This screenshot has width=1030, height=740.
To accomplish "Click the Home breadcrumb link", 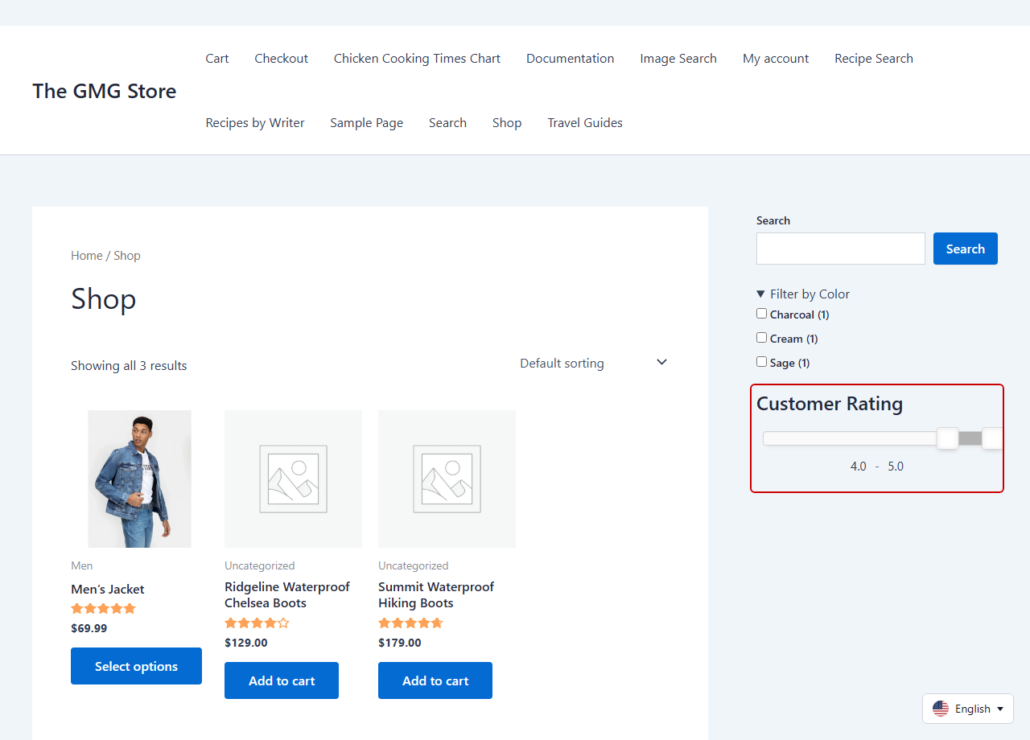I will 87,255.
